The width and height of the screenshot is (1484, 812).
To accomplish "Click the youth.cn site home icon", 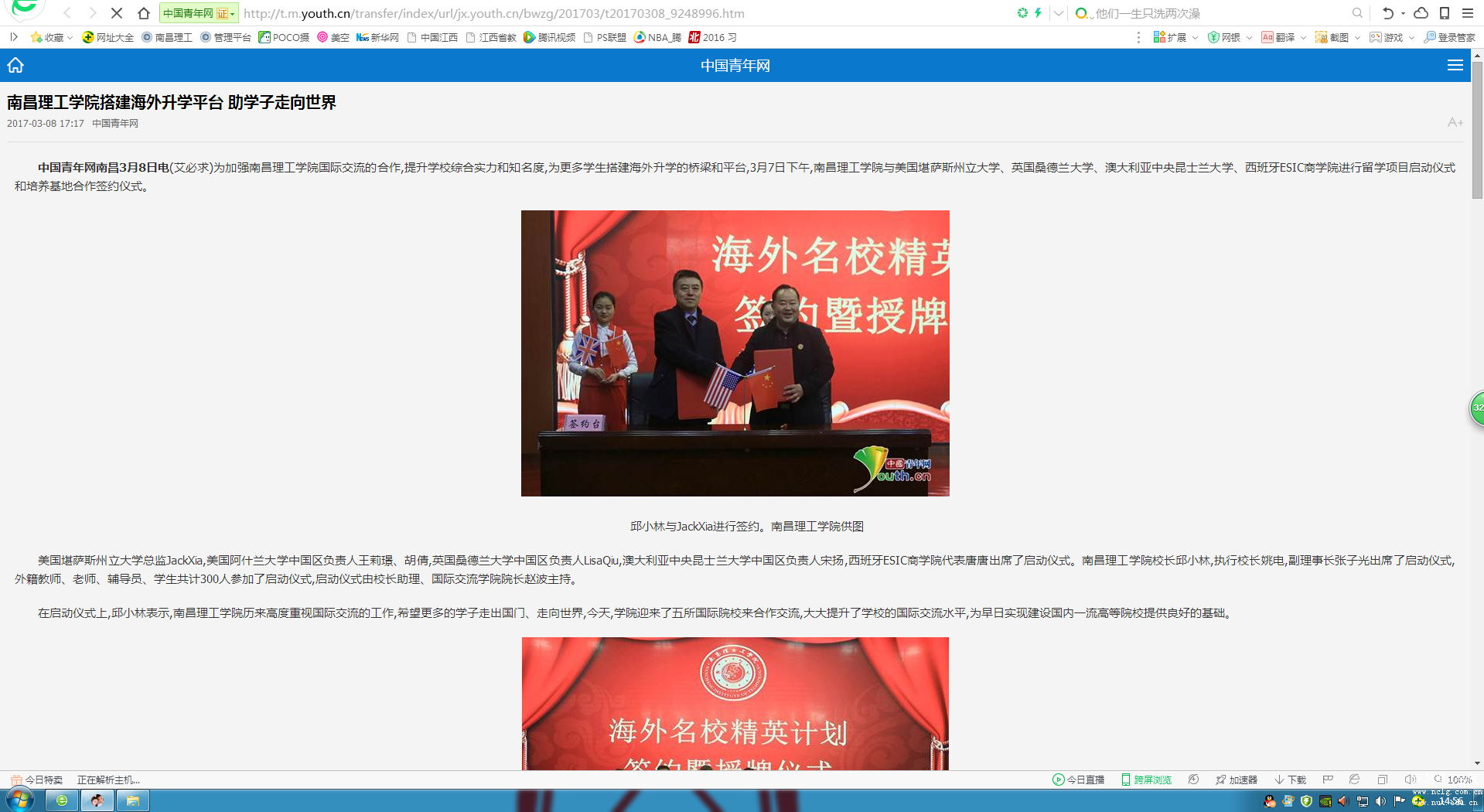I will (x=15, y=66).
